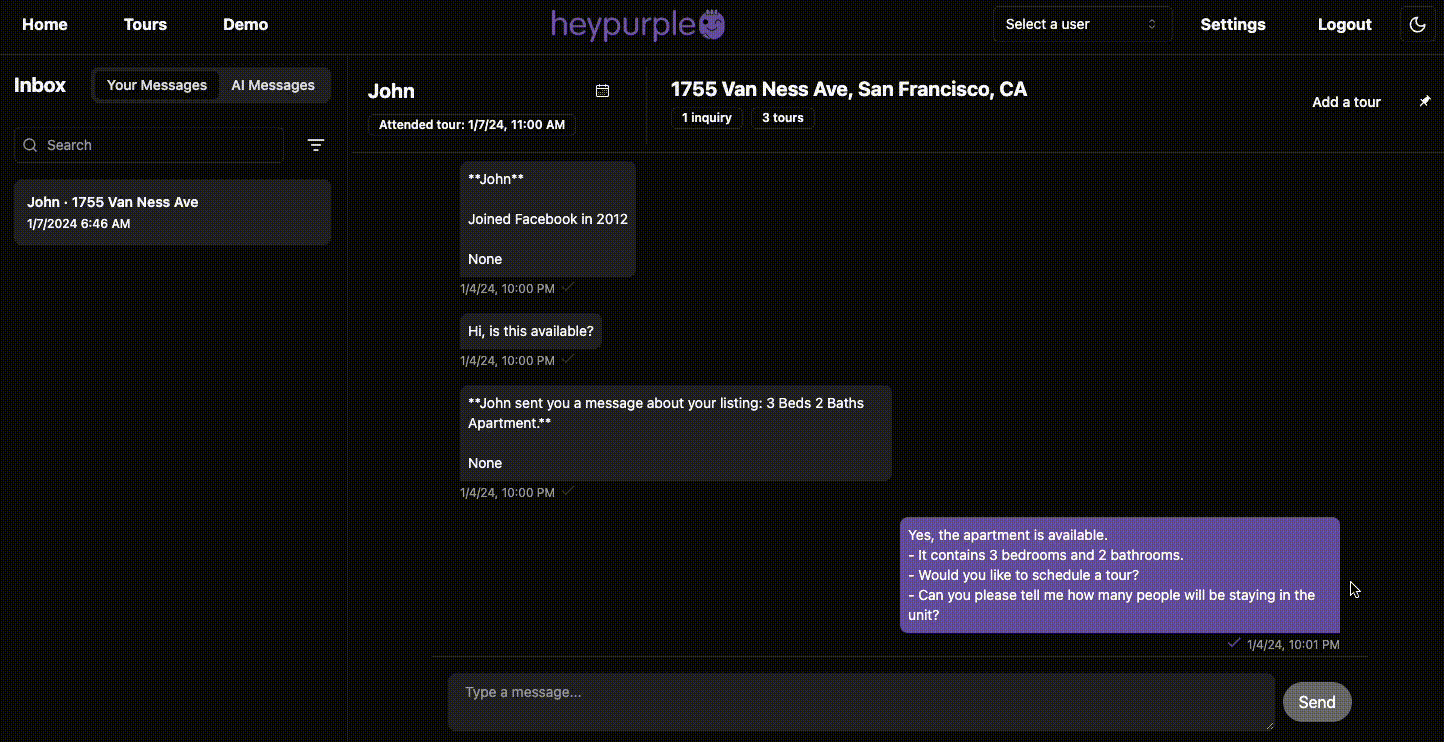Click Logout
Screen dimensions: 1444x742
(1344, 25)
